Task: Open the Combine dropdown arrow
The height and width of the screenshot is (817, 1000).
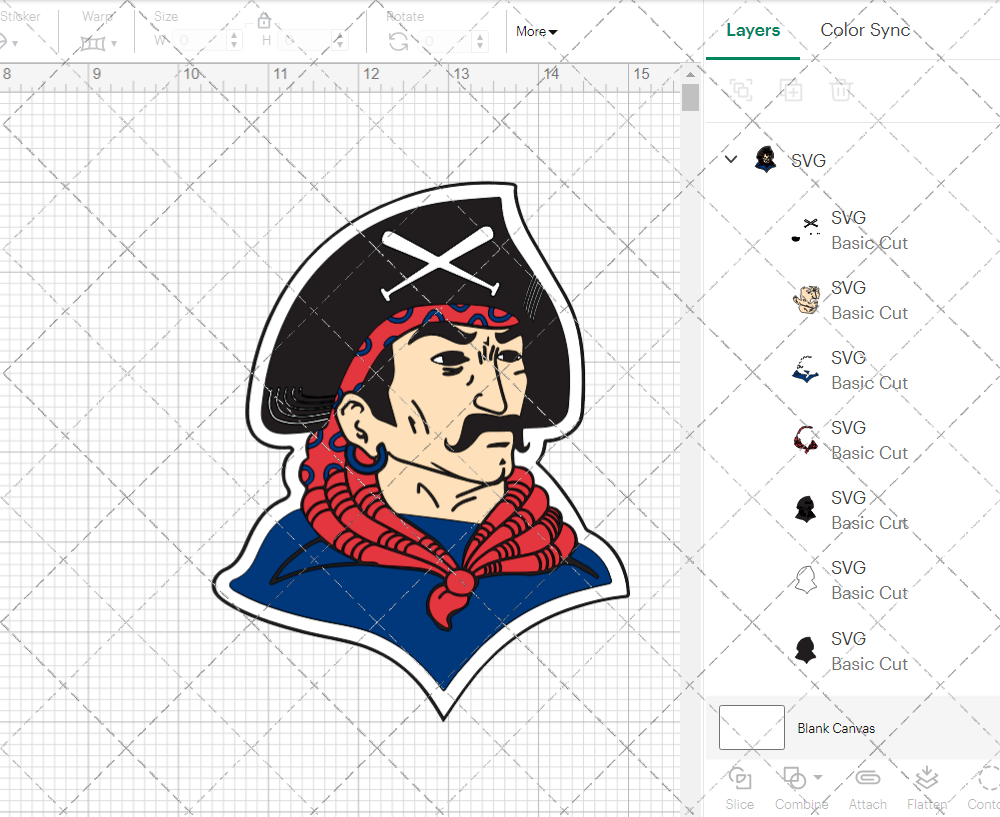Action: tap(818, 777)
